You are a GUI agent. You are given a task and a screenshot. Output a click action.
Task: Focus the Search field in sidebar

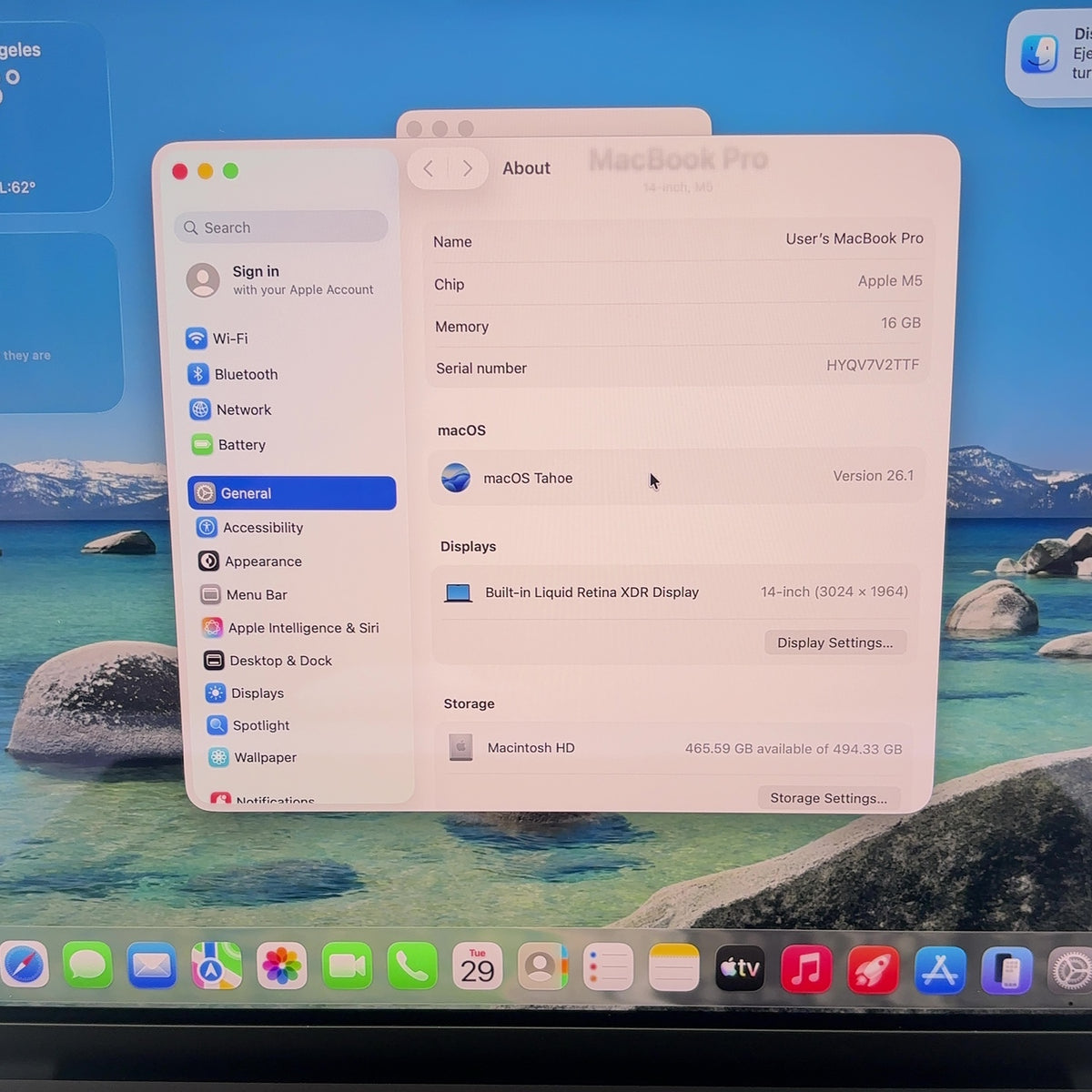click(281, 227)
